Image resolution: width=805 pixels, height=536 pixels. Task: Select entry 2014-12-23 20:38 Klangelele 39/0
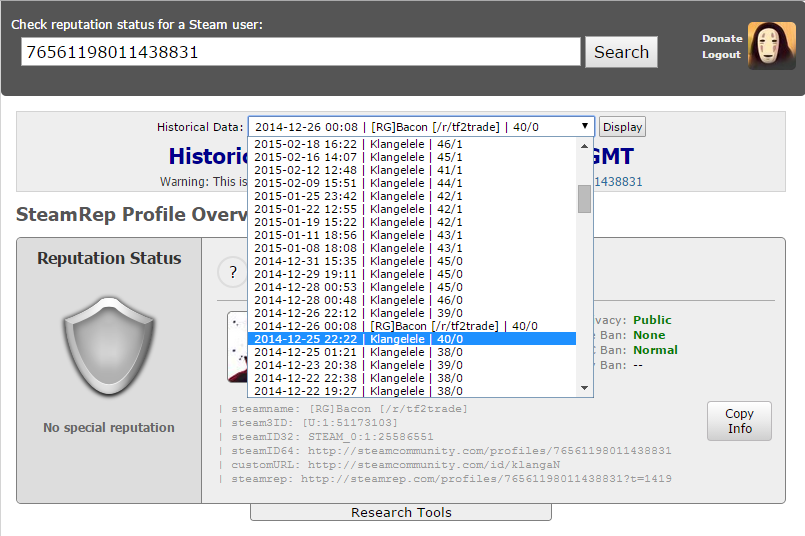click(412, 365)
